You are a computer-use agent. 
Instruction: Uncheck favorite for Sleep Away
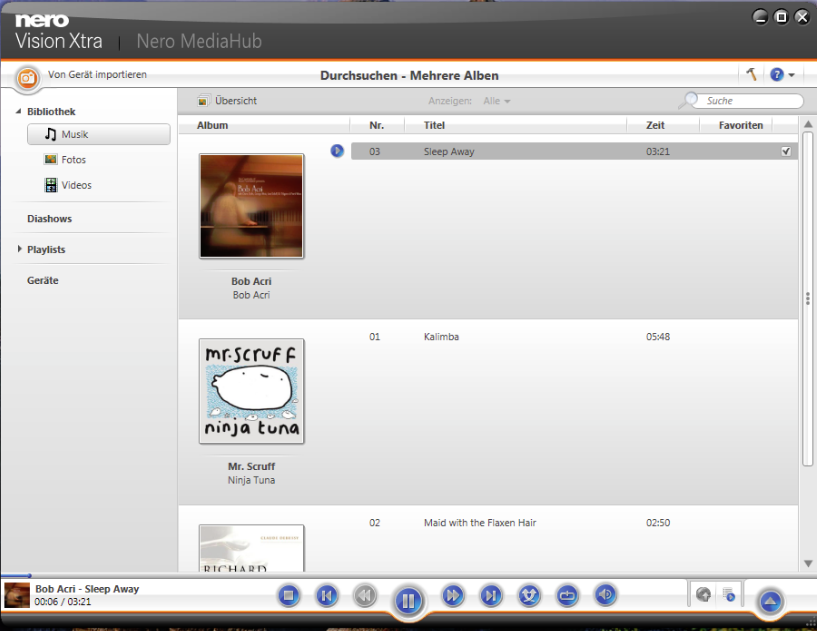pos(786,152)
